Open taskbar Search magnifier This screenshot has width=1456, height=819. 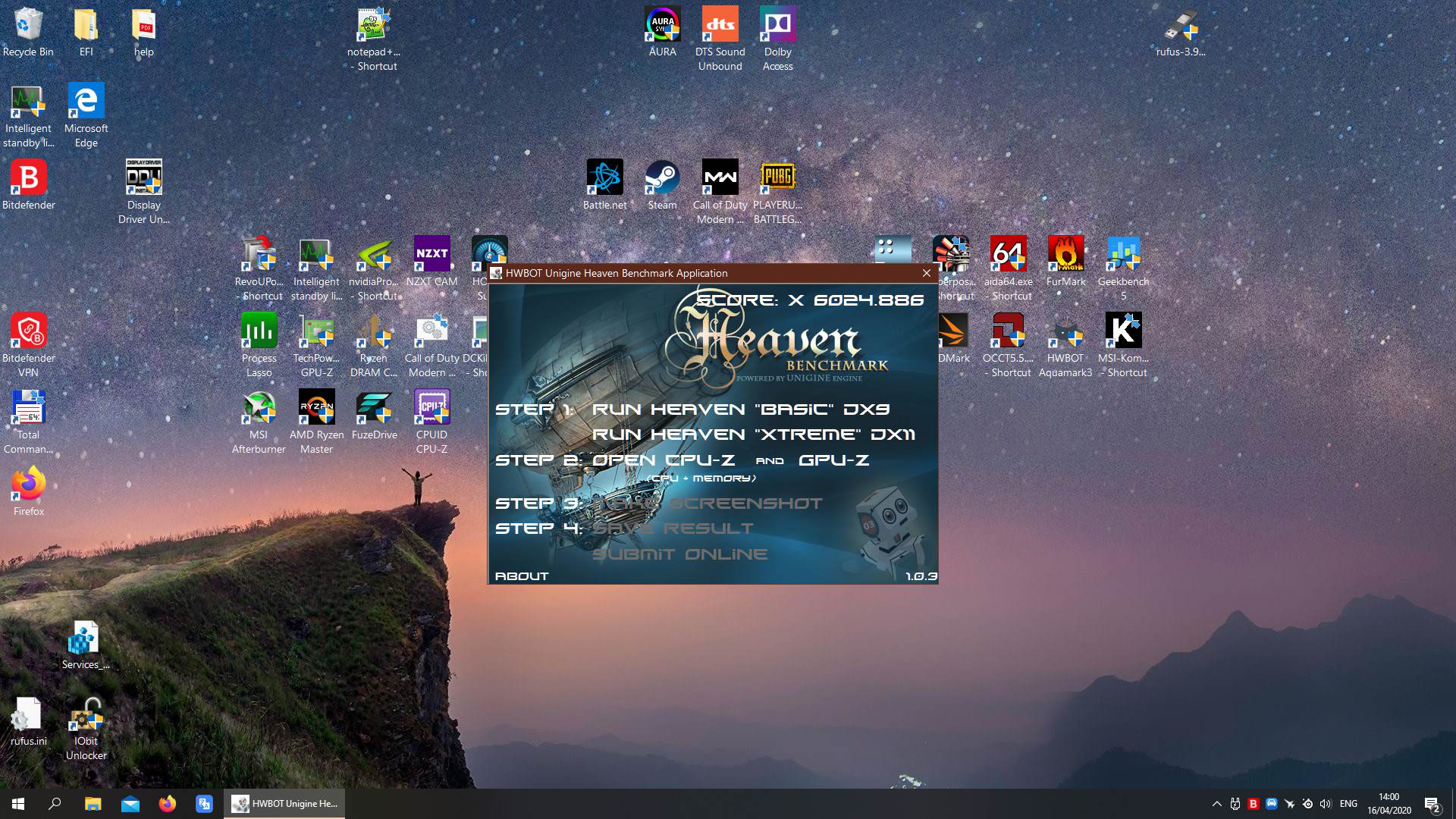click(x=55, y=804)
